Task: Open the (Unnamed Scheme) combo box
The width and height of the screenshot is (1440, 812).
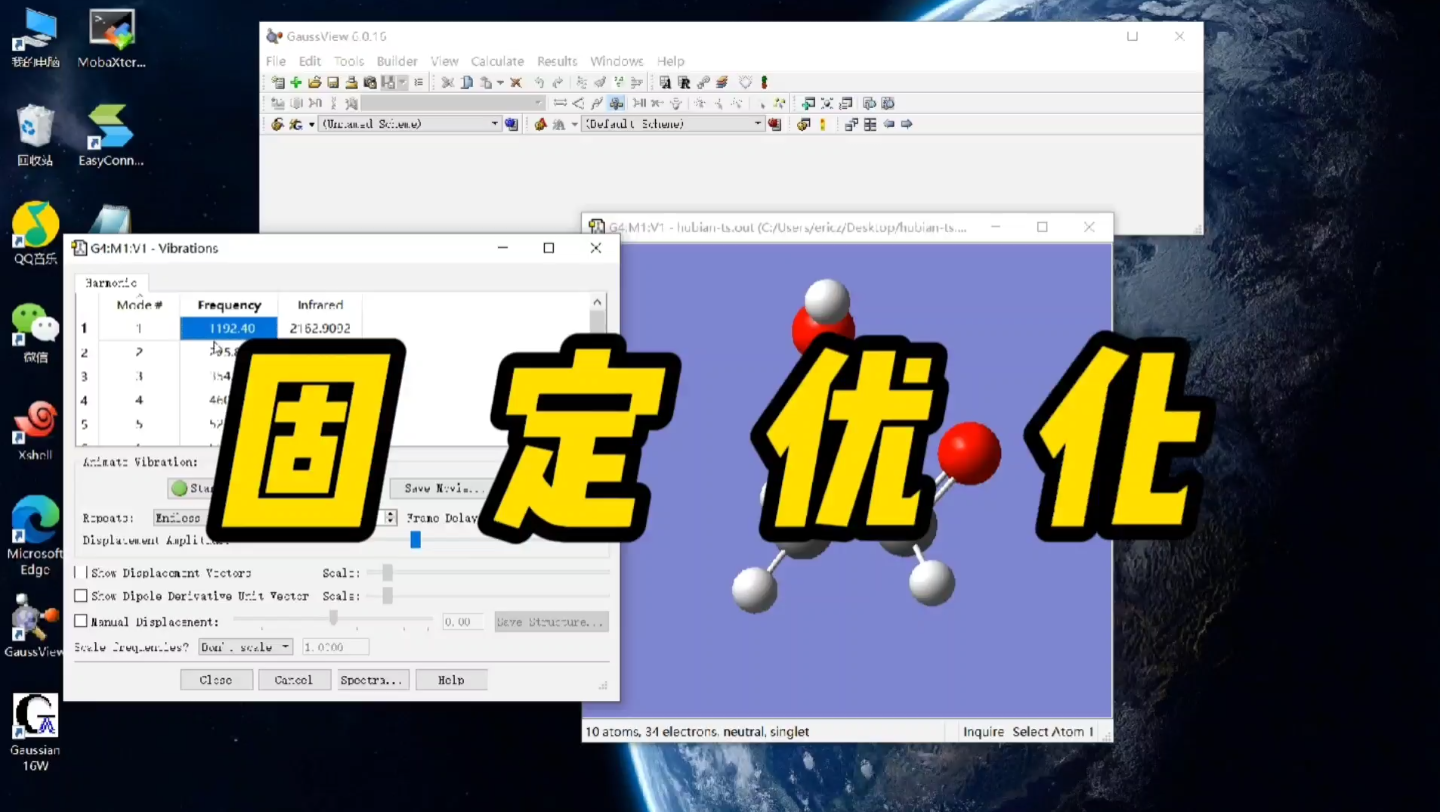Action: 410,124
